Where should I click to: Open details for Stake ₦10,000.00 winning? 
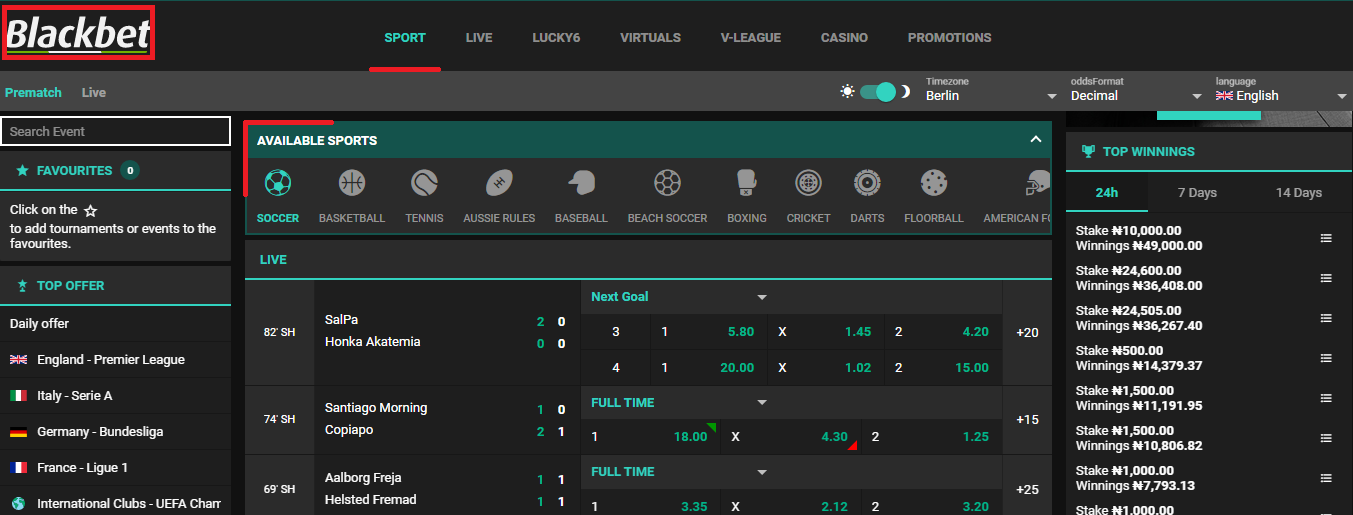1326,238
